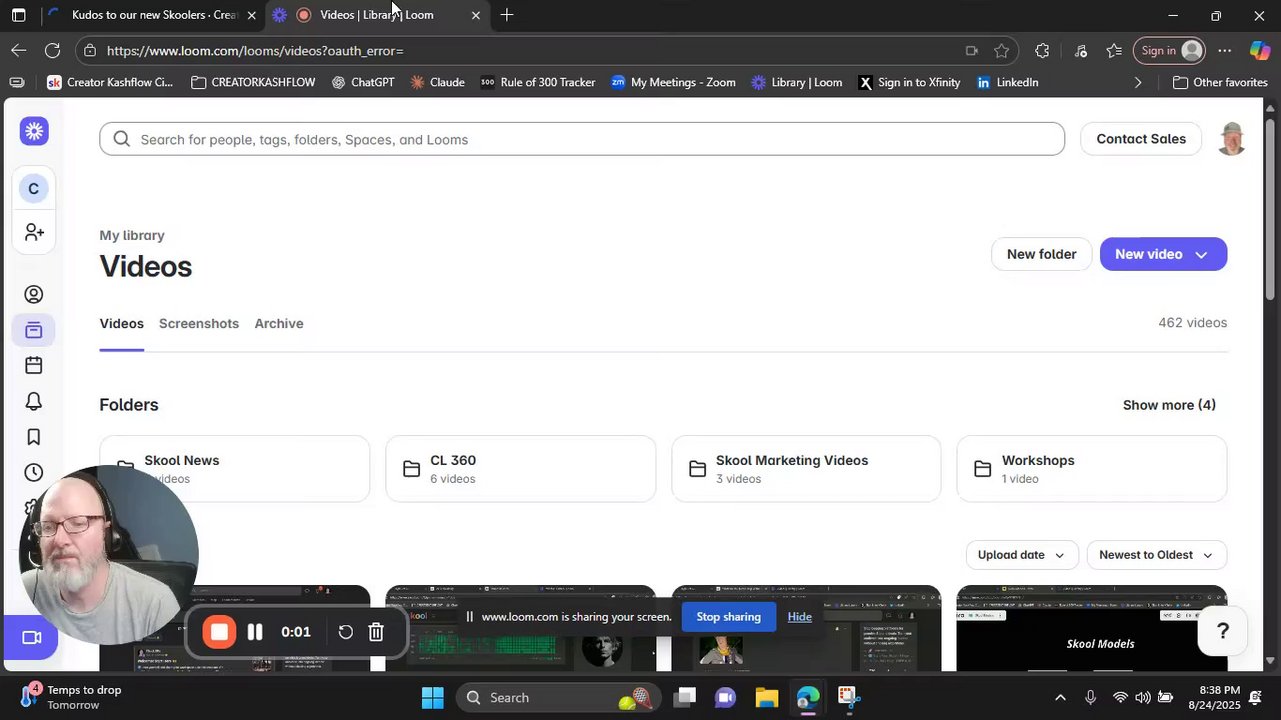This screenshot has height=720, width=1281.
Task: Delete the recording with trash icon
Action: [376, 632]
